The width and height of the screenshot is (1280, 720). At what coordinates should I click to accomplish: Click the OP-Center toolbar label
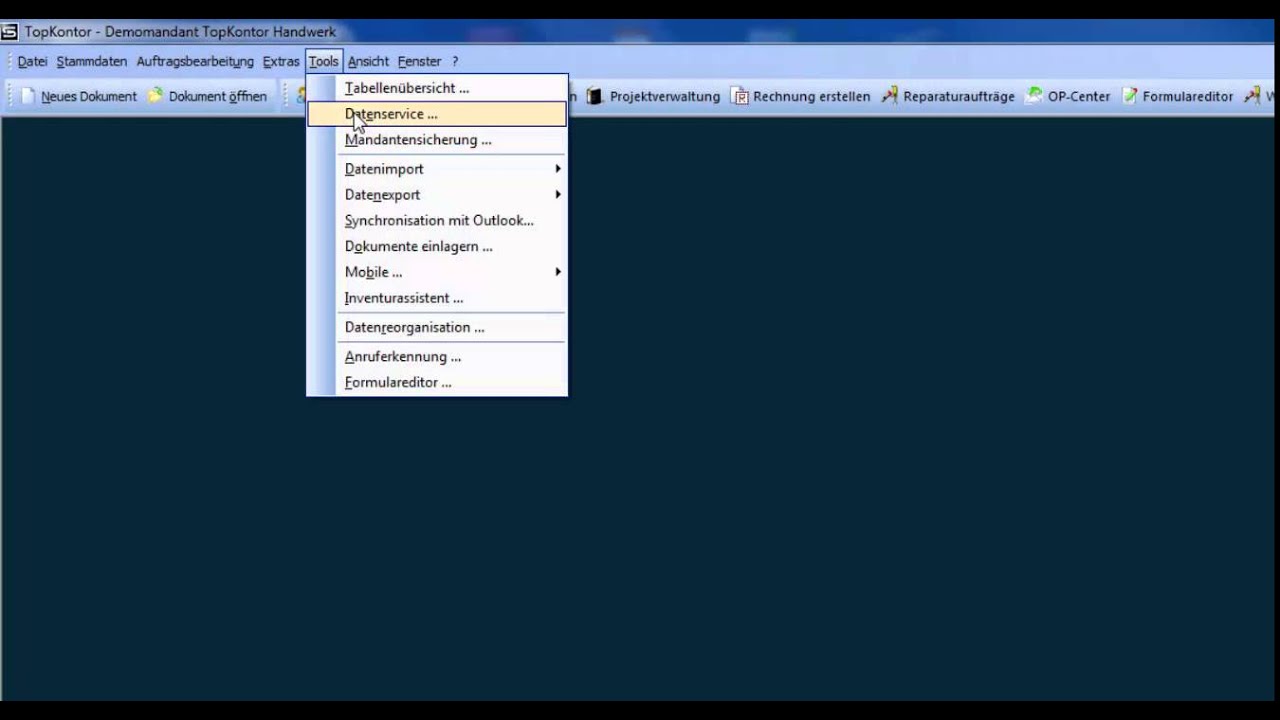tap(1079, 97)
